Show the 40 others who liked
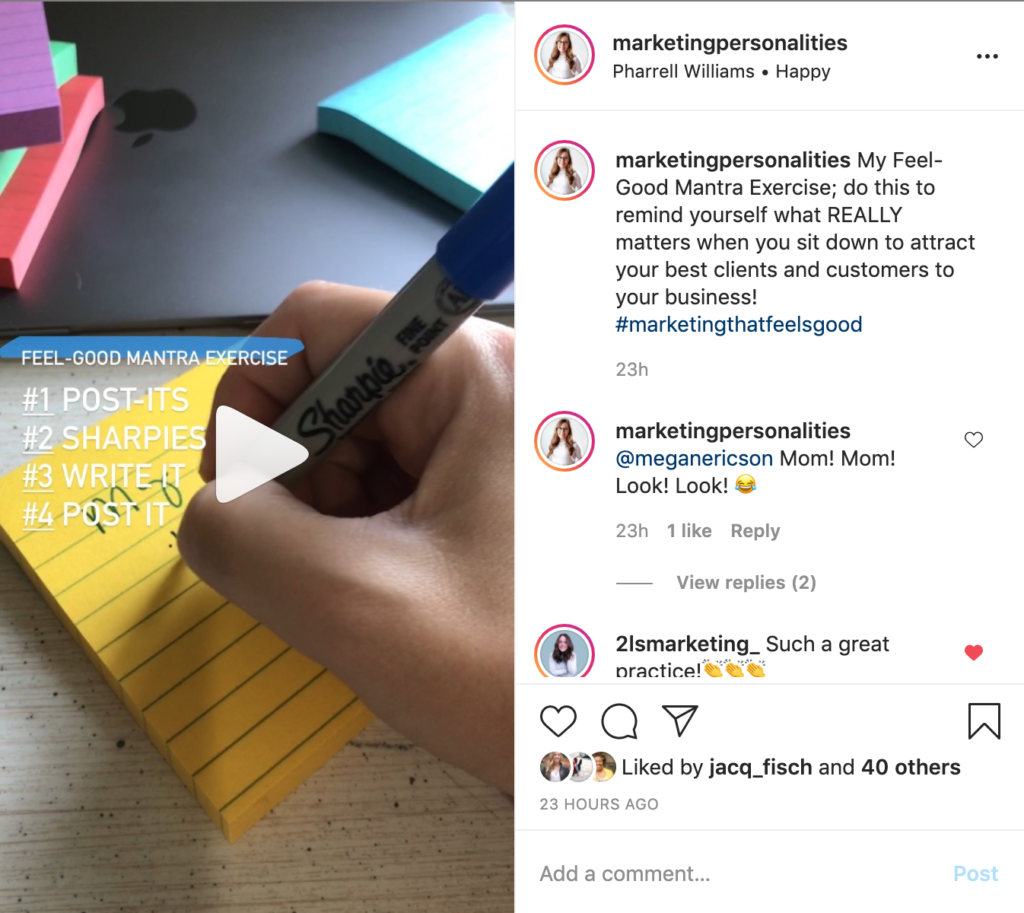The image size is (1024, 913). coord(910,767)
